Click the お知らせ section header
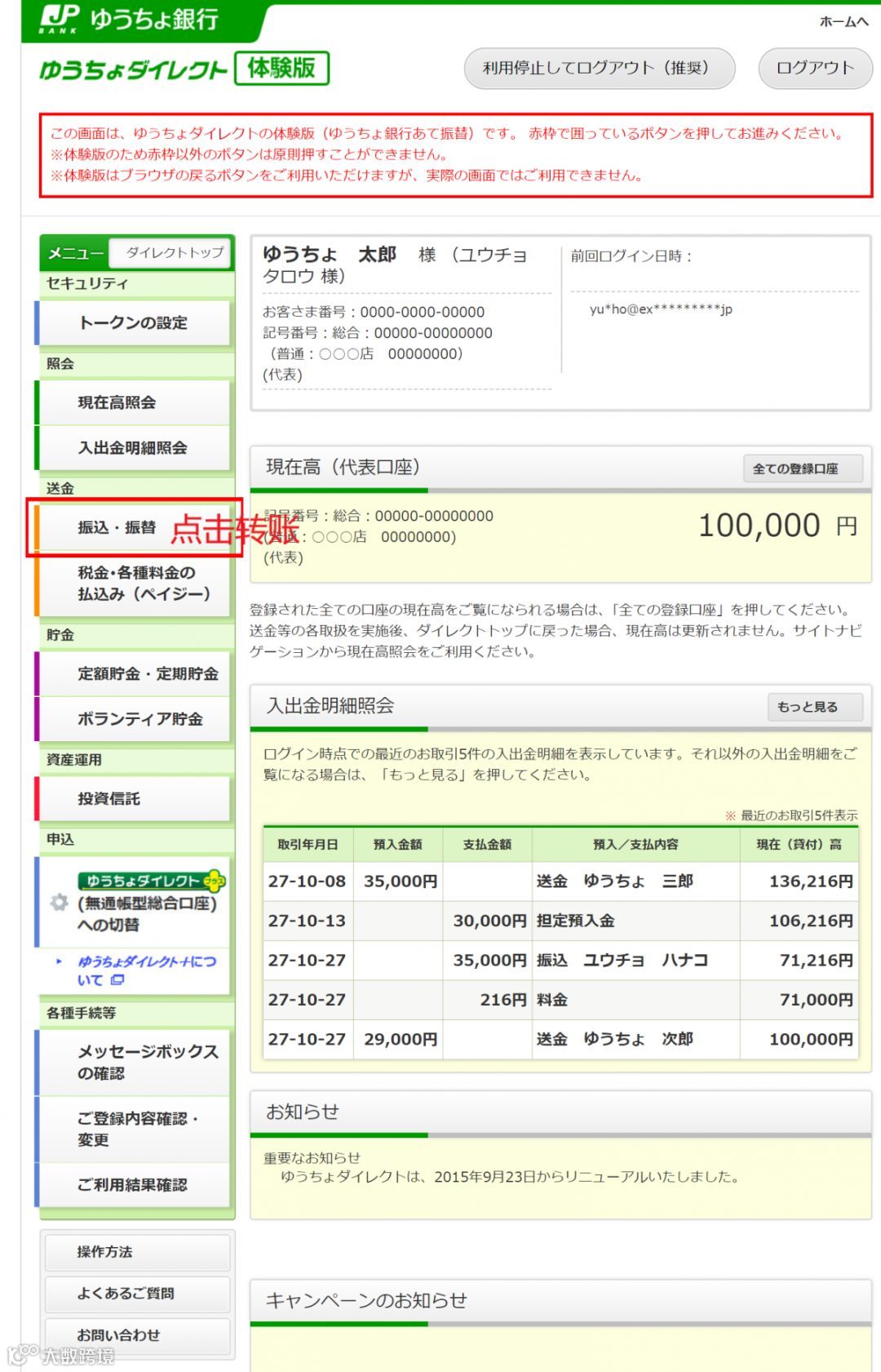The image size is (881, 1372). pos(560,1112)
